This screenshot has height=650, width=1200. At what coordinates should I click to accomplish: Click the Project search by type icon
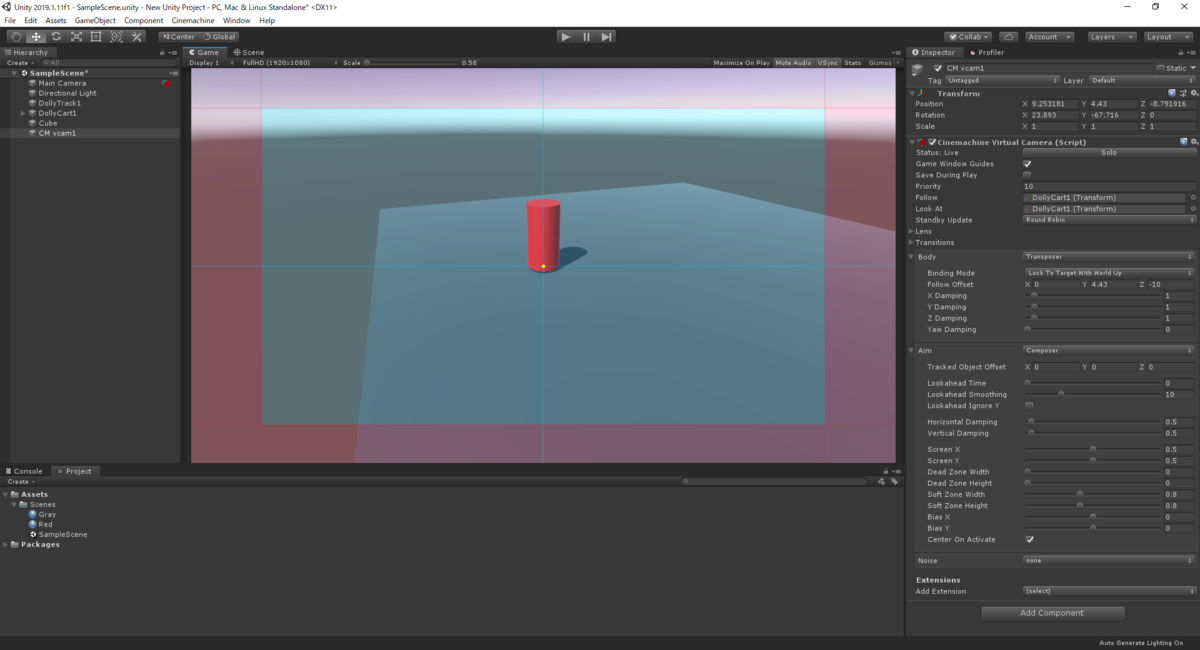[x=881, y=481]
